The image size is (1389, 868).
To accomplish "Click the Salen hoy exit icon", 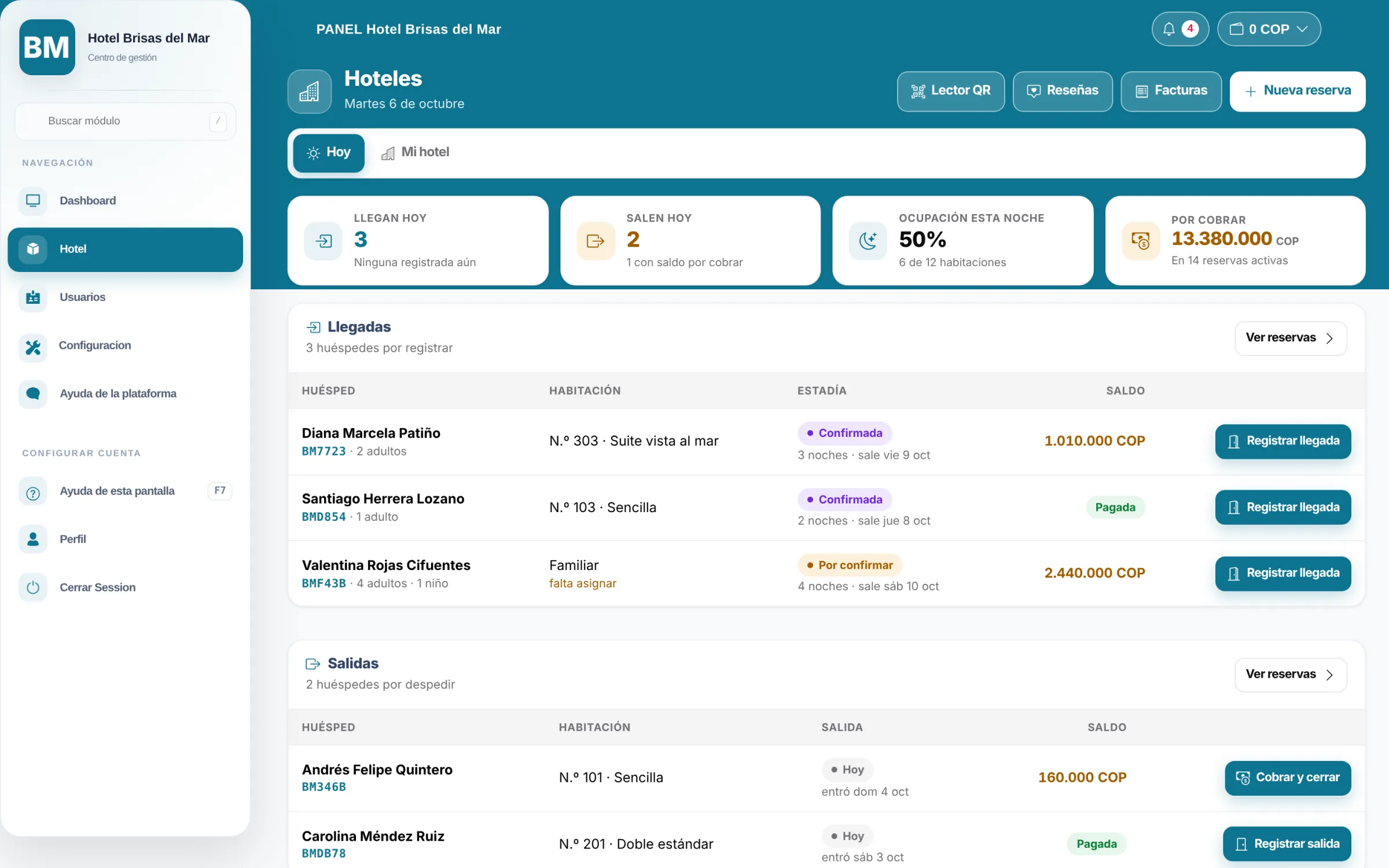I will (596, 241).
